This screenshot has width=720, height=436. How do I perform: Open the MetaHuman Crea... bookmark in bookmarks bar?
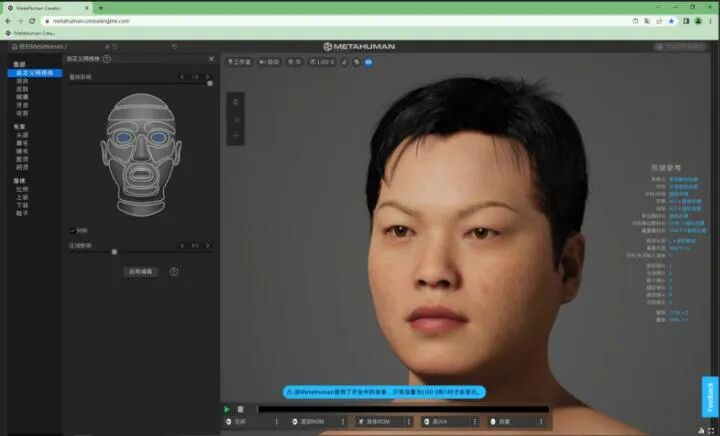pyautogui.click(x=31, y=33)
